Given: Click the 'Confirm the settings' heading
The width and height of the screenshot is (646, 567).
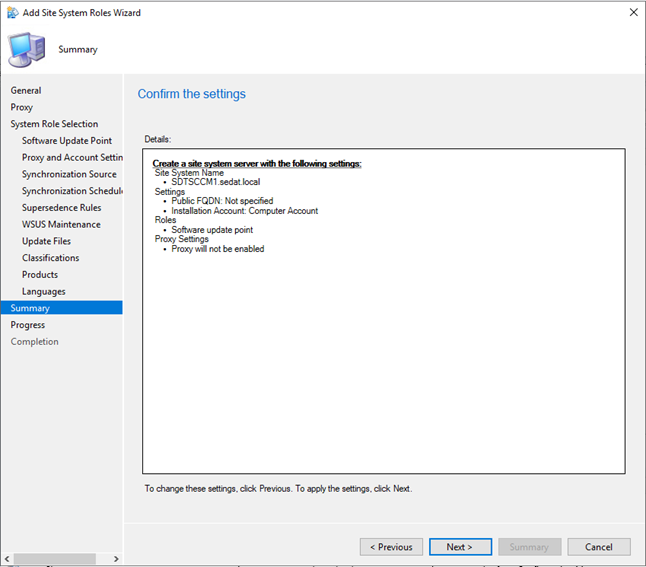Looking at the screenshot, I should click(x=192, y=94).
